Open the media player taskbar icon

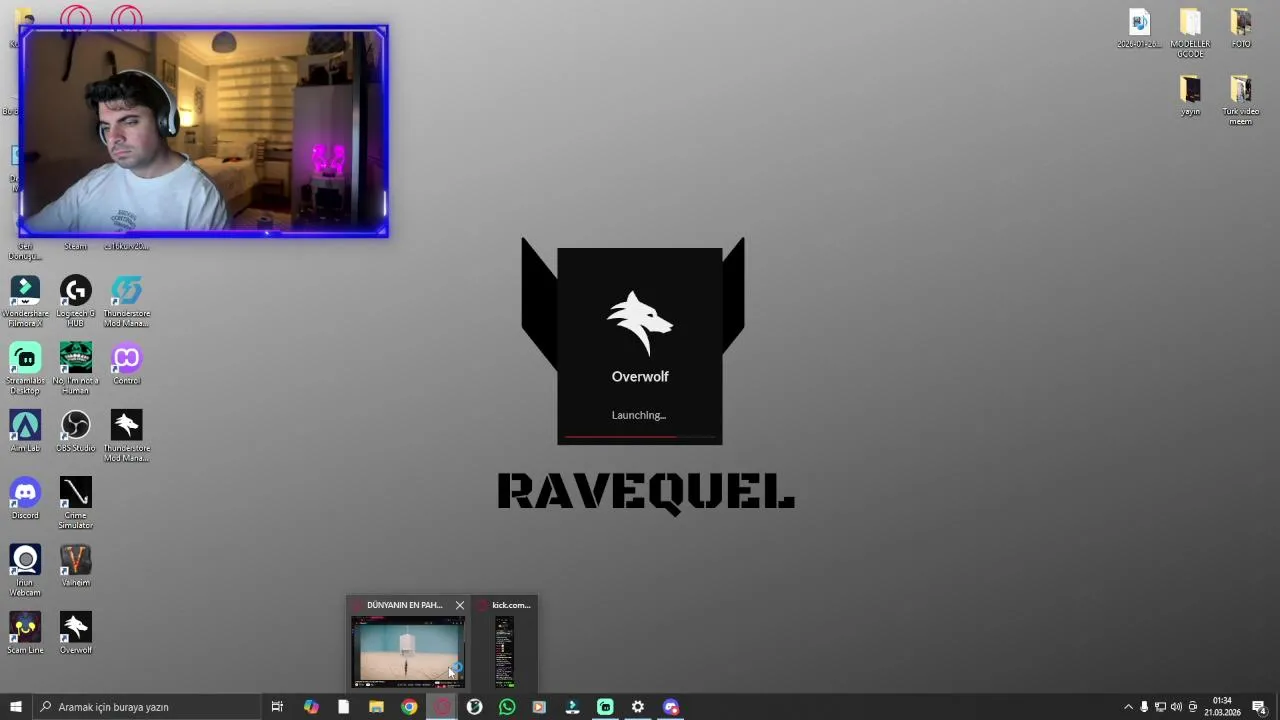539,707
